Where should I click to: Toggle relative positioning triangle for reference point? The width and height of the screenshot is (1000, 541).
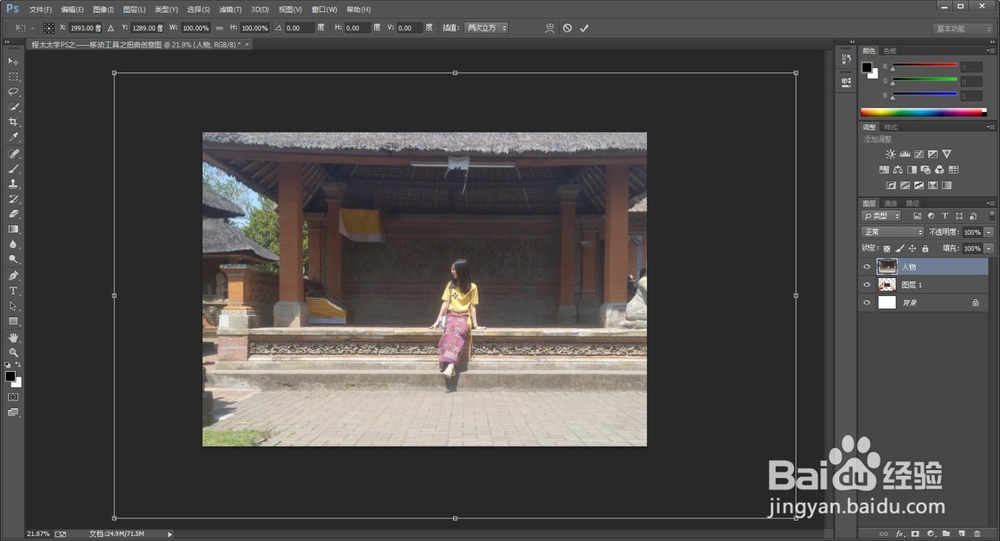point(110,28)
